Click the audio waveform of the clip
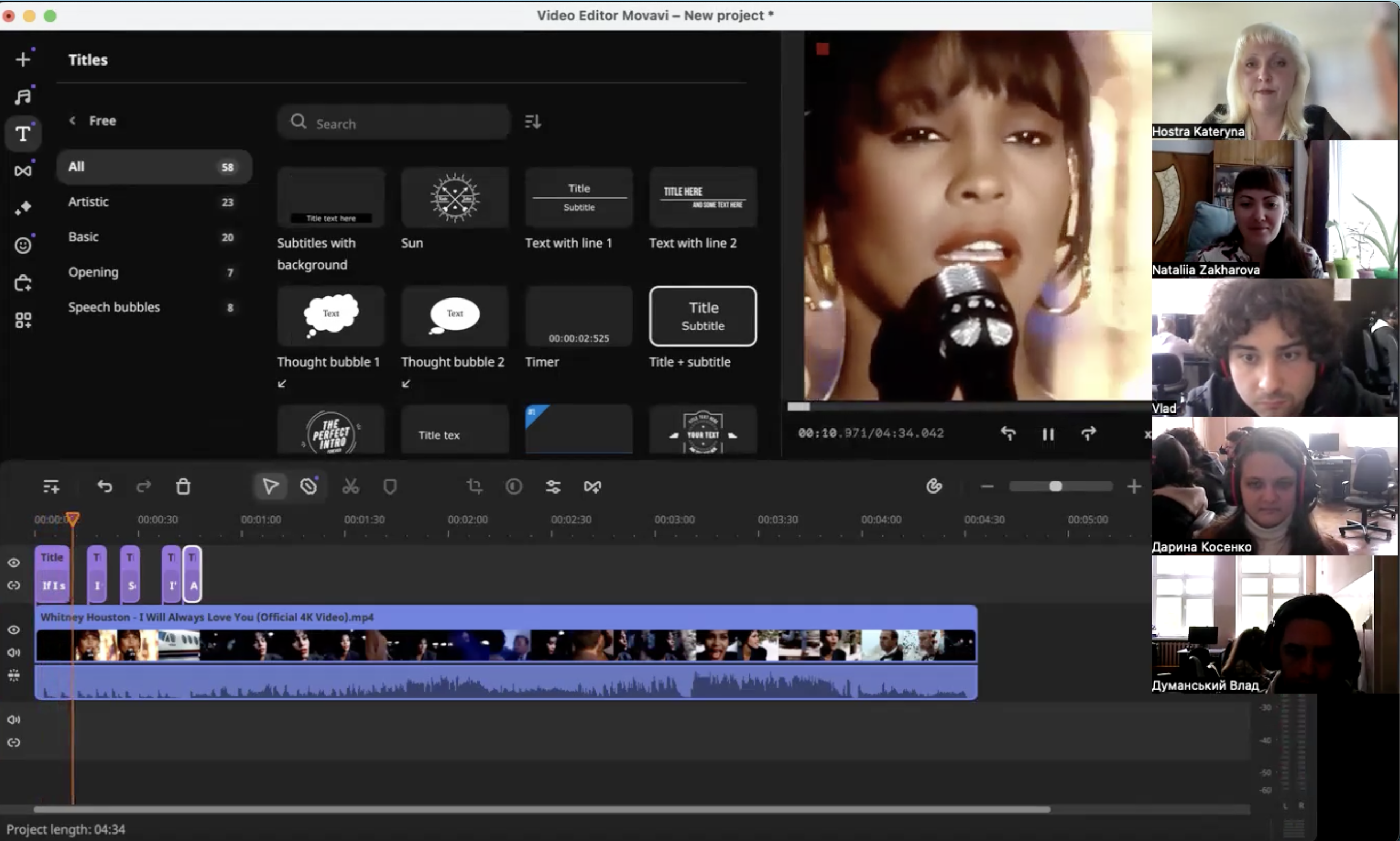 tap(505, 682)
